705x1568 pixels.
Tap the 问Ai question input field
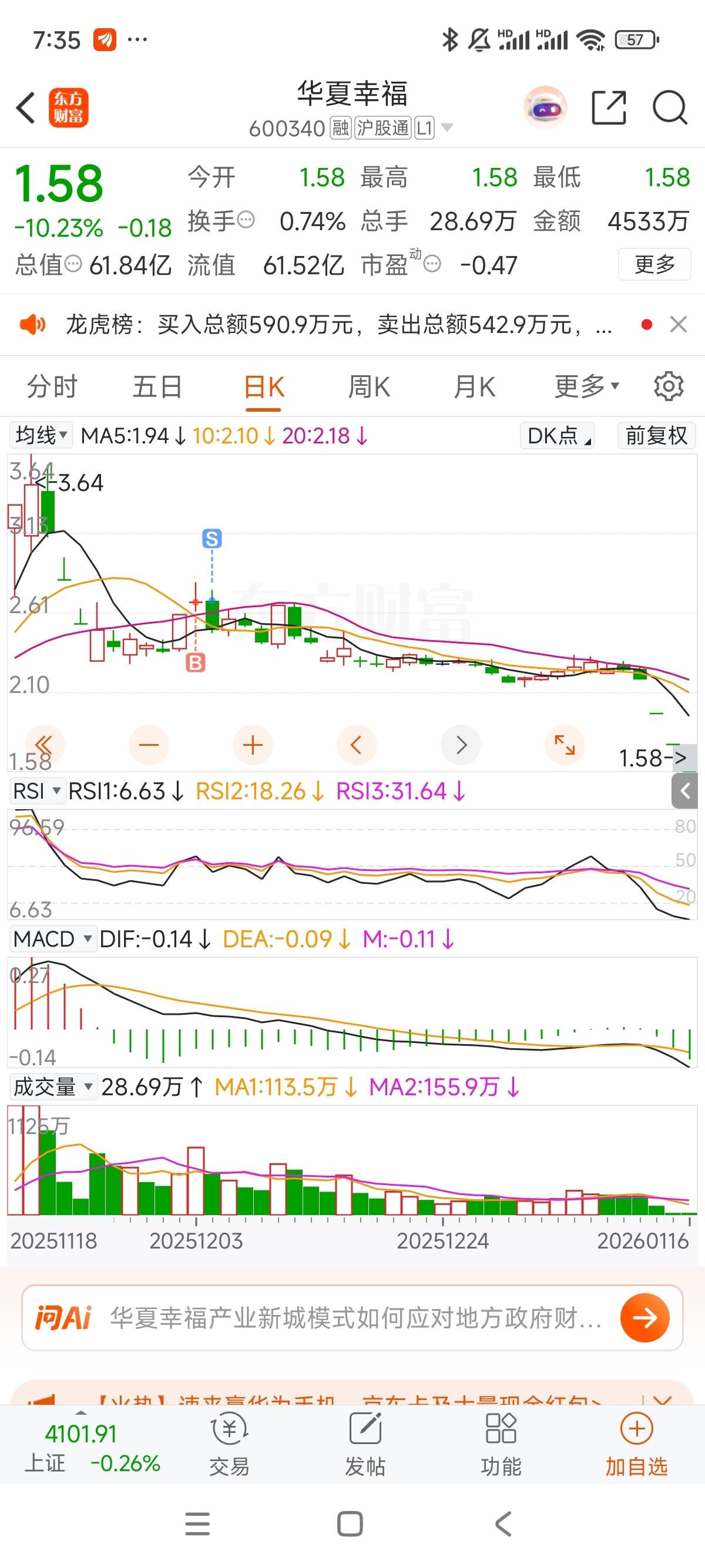(352, 1318)
